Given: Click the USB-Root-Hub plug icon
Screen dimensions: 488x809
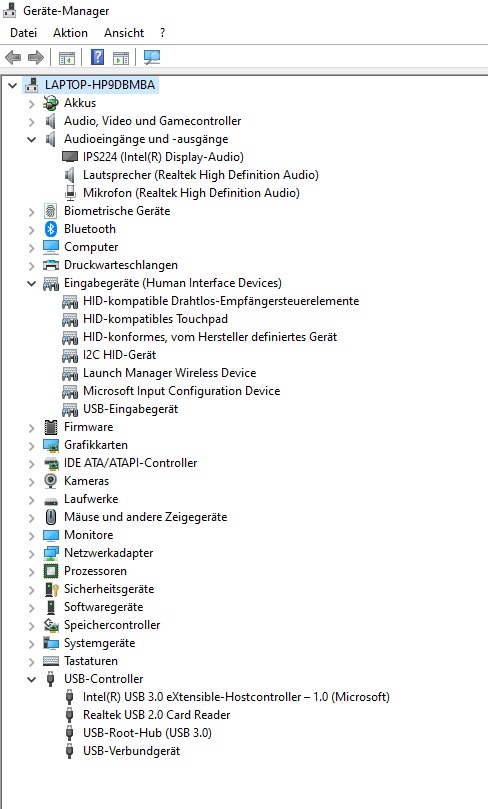Looking at the screenshot, I should 70,733.
